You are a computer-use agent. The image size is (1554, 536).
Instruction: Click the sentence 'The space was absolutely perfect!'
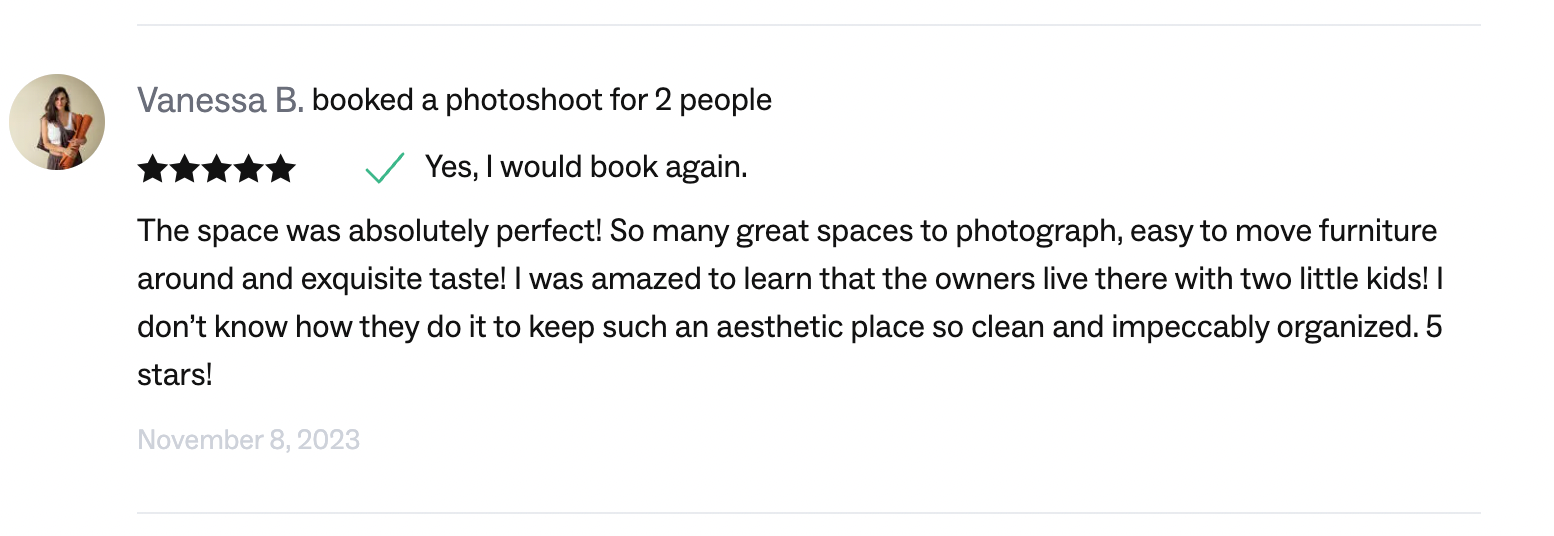pos(370,231)
